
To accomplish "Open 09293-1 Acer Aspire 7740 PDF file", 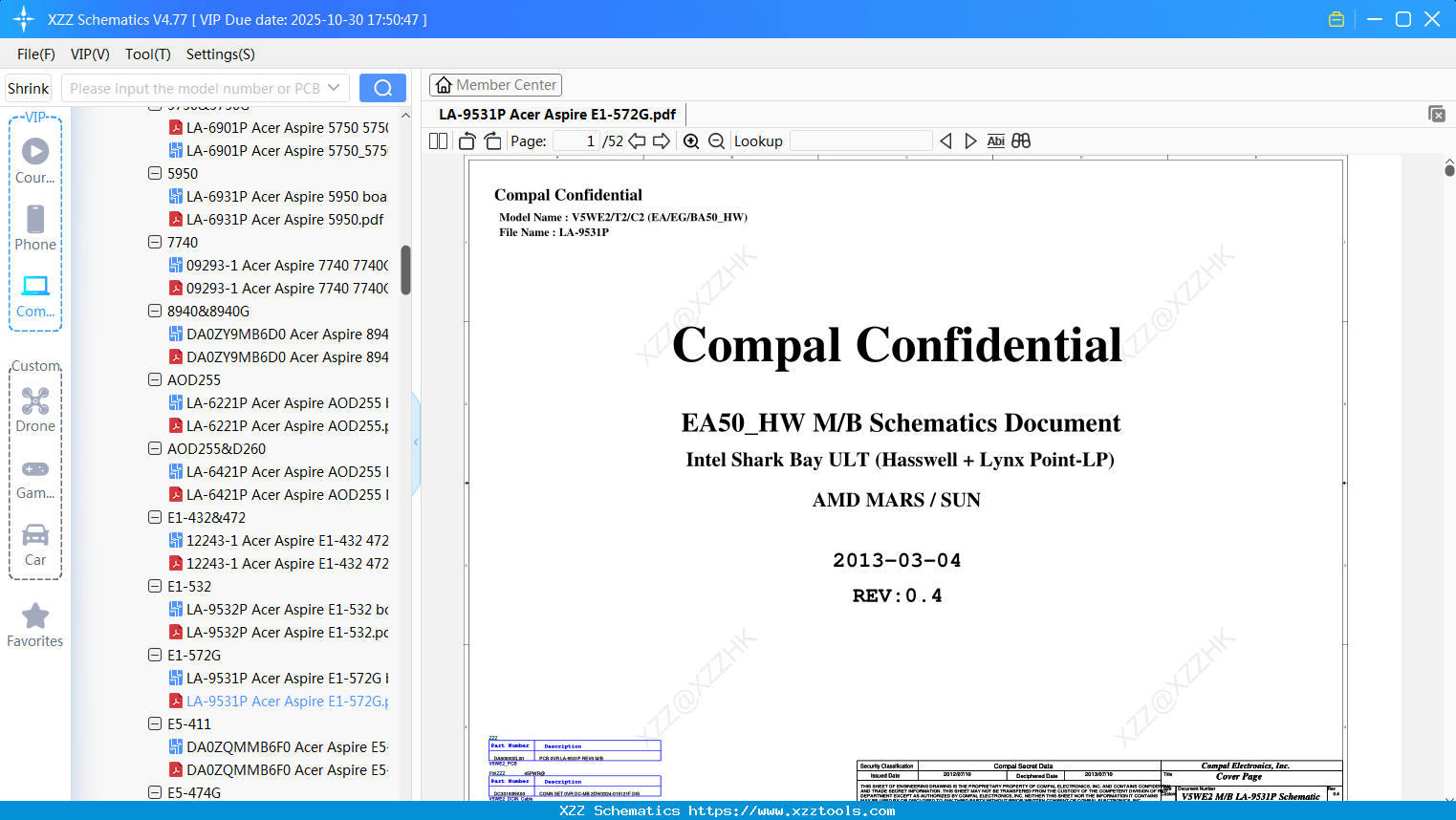I will pos(278,288).
